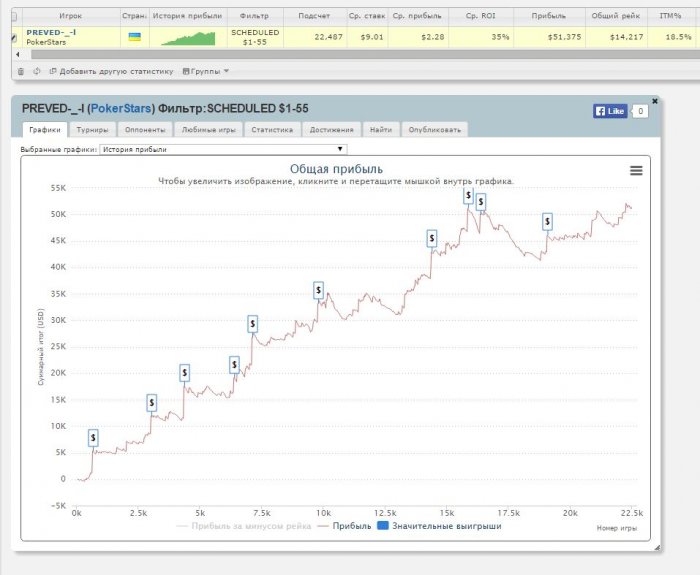Open the 'Статистика' tab
Screen dimensions: 700x575
[x=271, y=129]
